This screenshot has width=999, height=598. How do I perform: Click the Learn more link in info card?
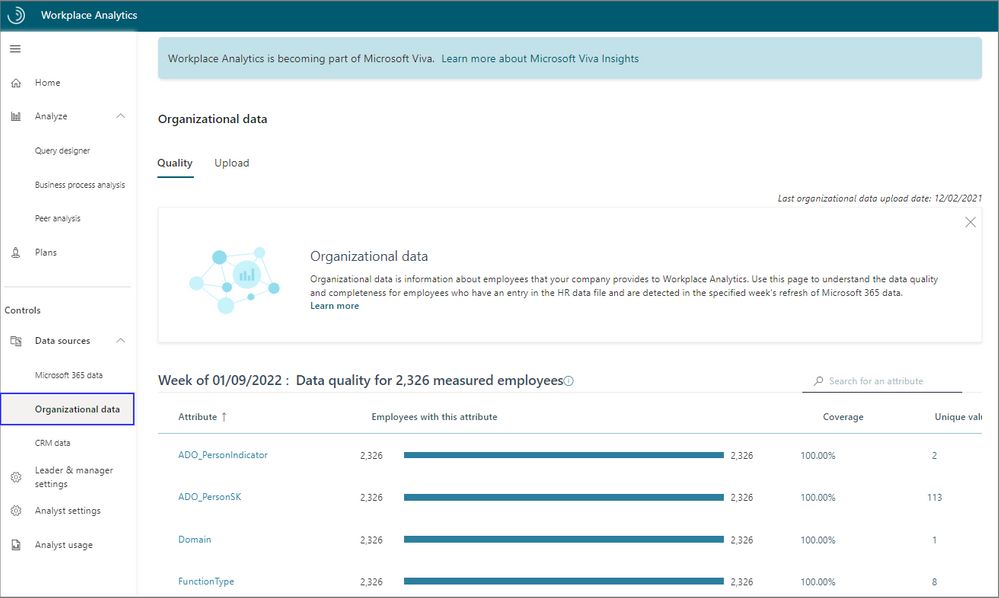coord(334,306)
